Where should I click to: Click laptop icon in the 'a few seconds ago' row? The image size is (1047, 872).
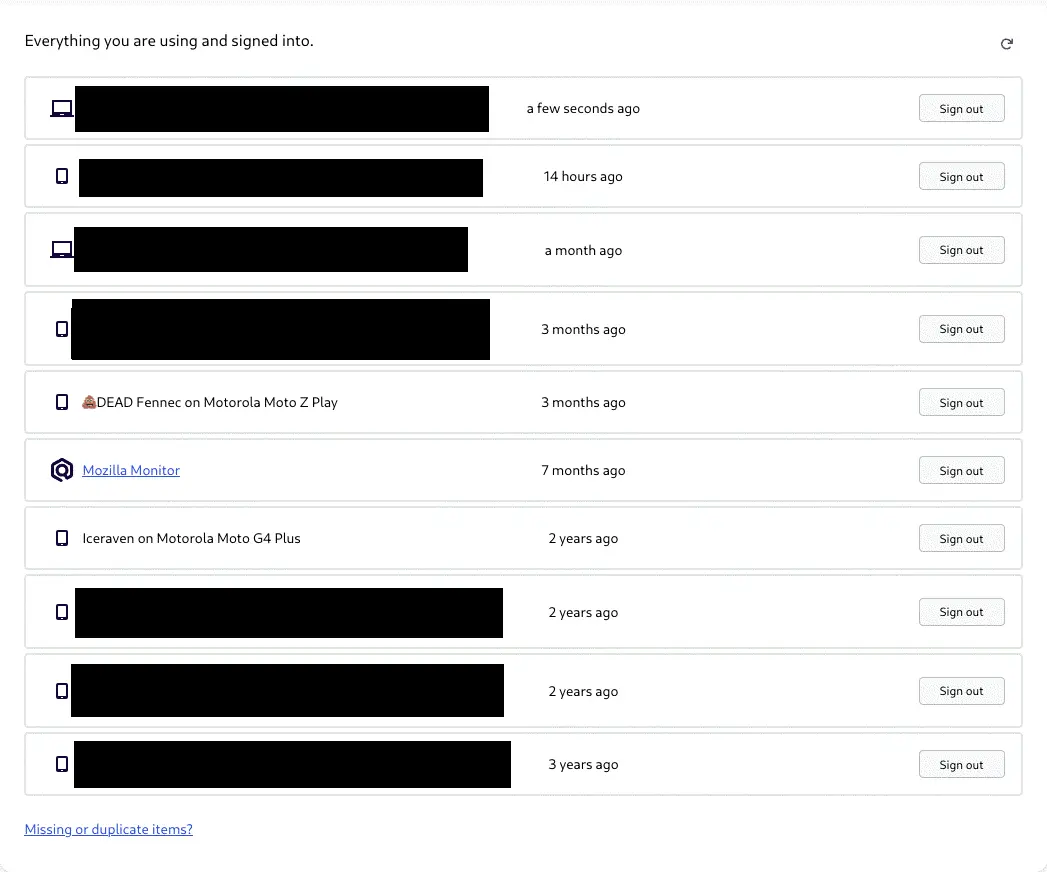pos(62,108)
